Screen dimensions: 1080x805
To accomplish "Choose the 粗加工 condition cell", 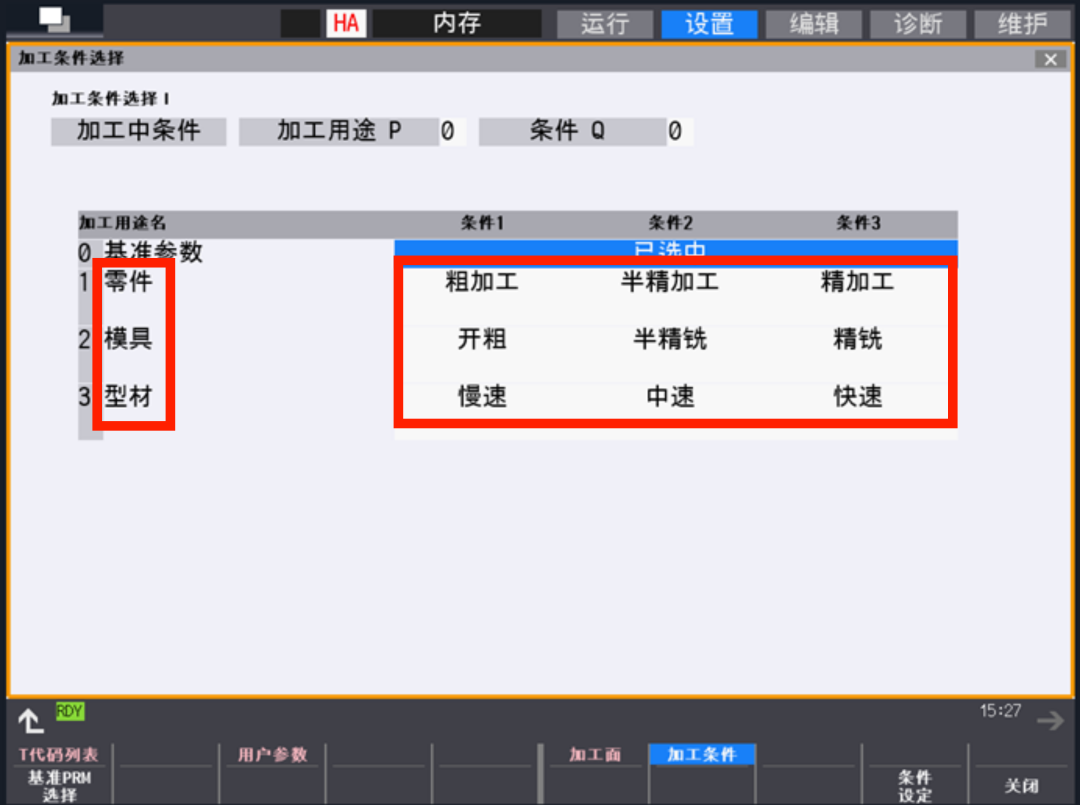I will pos(482,282).
